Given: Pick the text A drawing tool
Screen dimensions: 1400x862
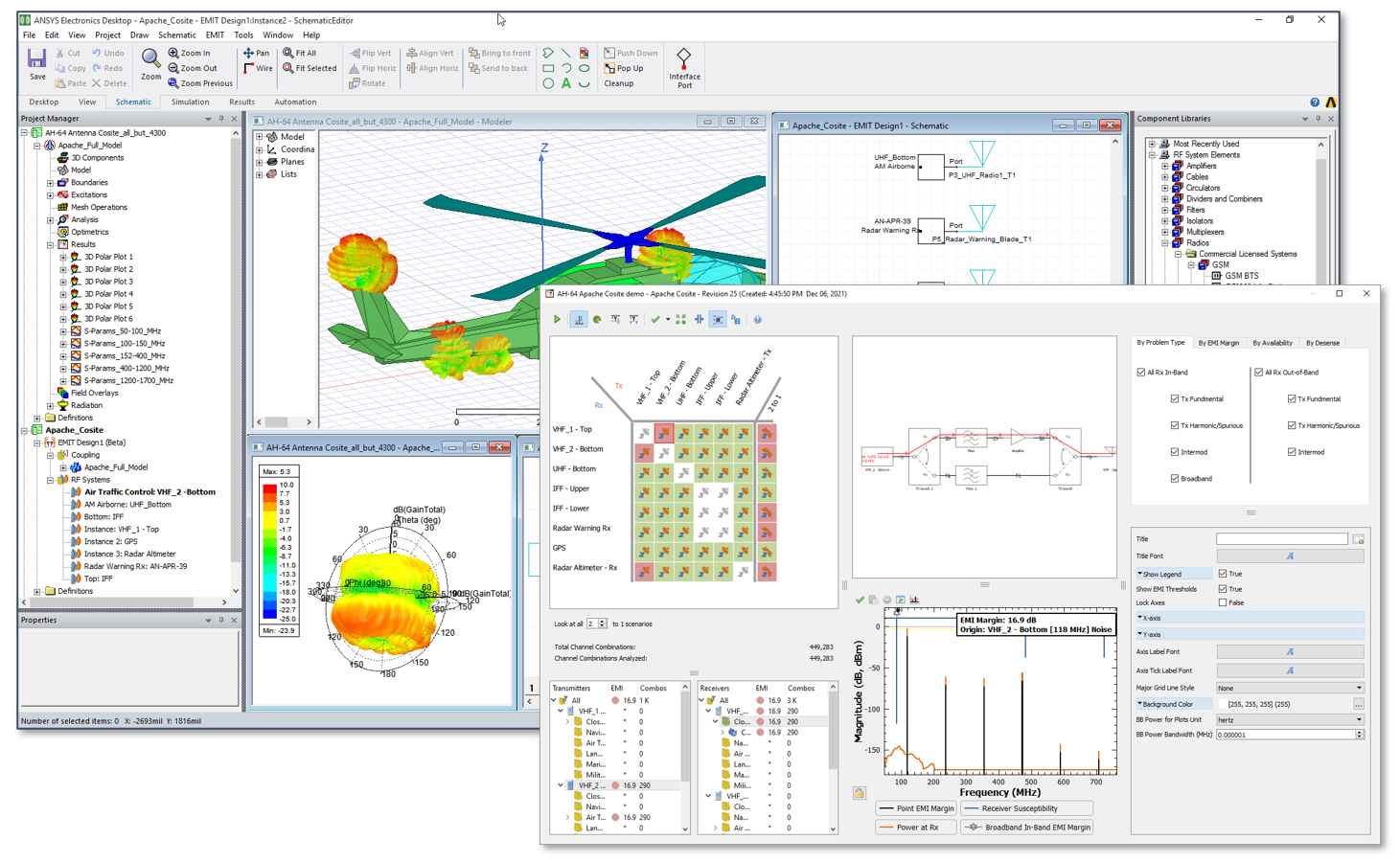Looking at the screenshot, I should click(566, 83).
